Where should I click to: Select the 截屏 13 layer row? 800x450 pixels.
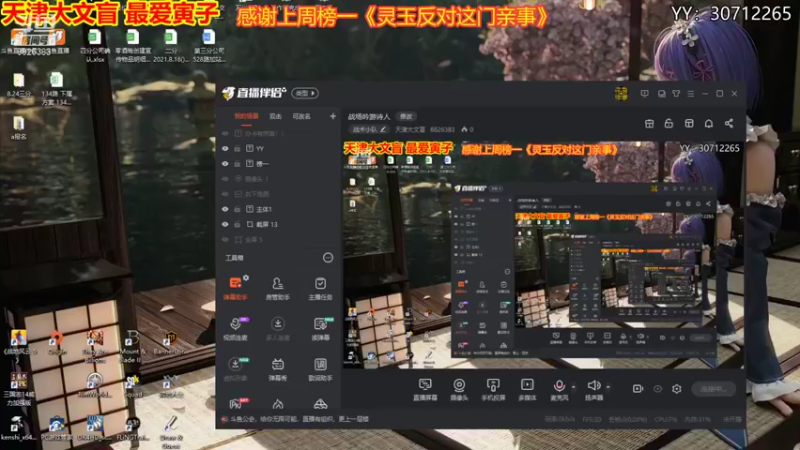[279, 224]
